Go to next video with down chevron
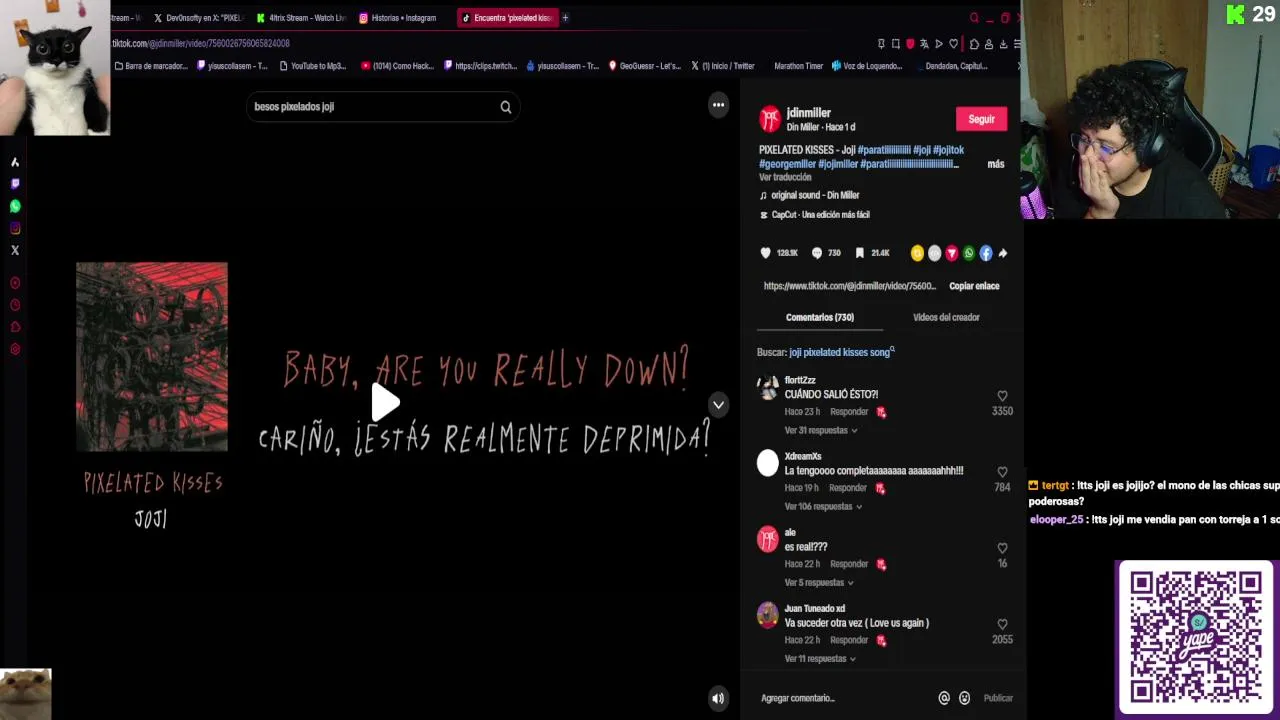This screenshot has width=1280, height=720. tap(718, 405)
